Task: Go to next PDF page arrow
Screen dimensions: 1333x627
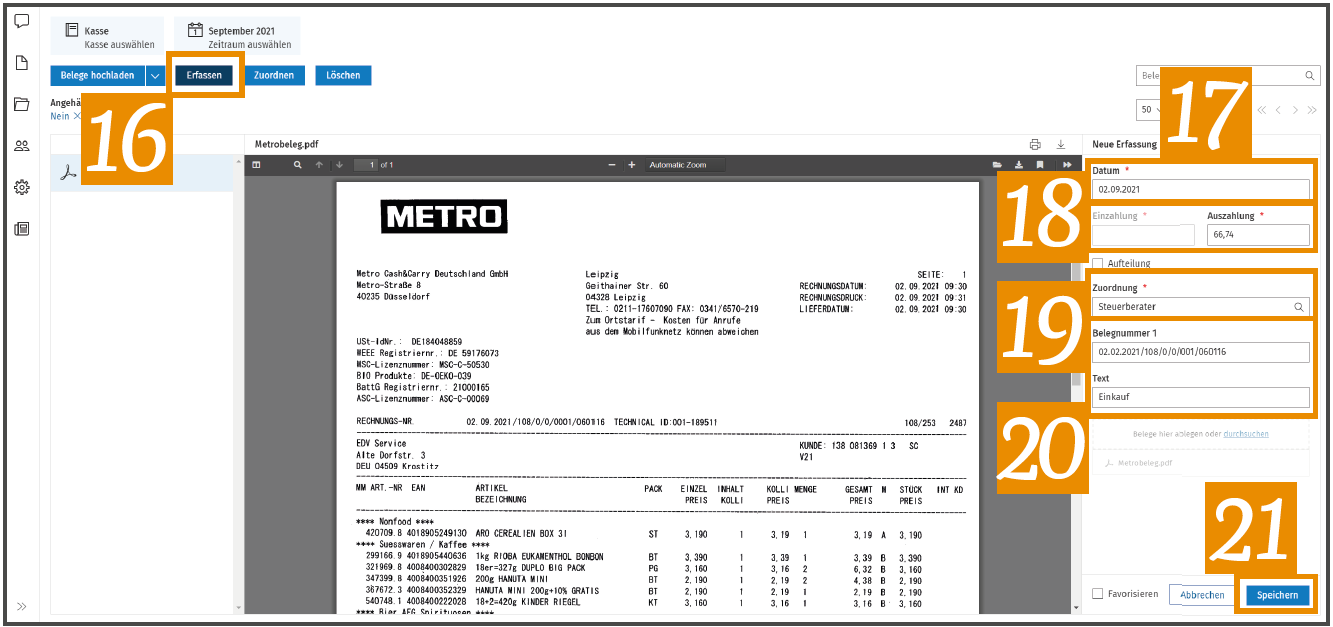Action: 339,165
